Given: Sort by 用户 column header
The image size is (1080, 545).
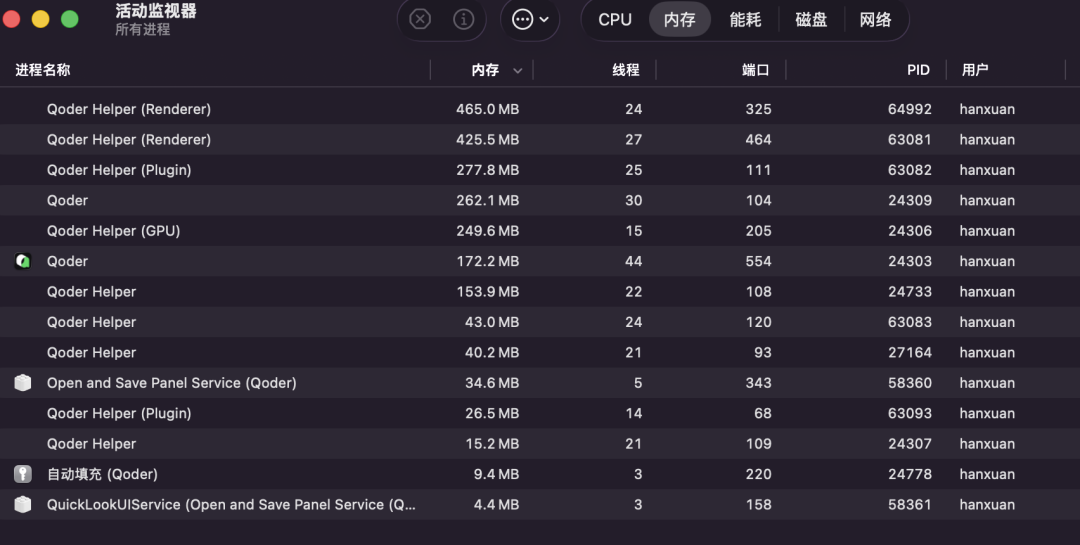Looking at the screenshot, I should (x=975, y=70).
